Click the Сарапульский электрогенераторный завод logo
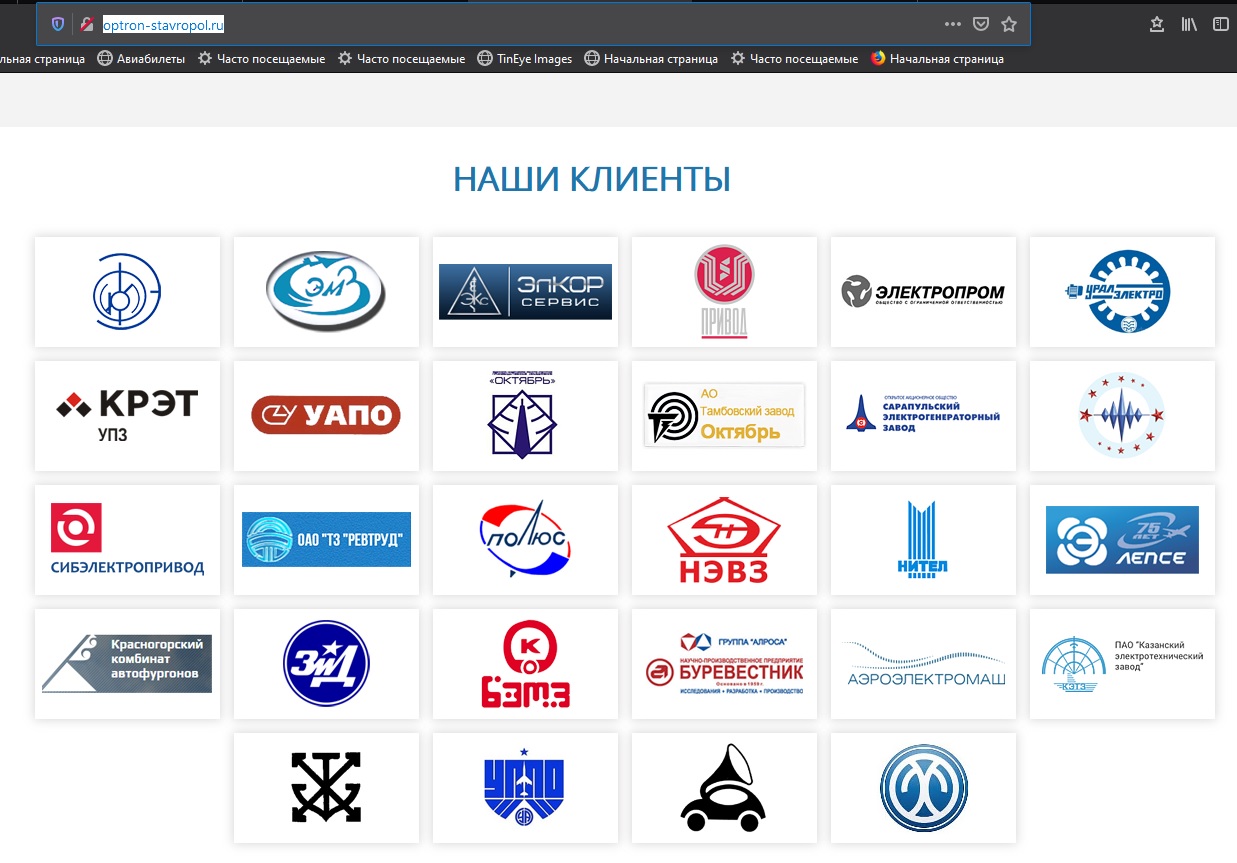This screenshot has width=1237, height=863. click(x=923, y=416)
